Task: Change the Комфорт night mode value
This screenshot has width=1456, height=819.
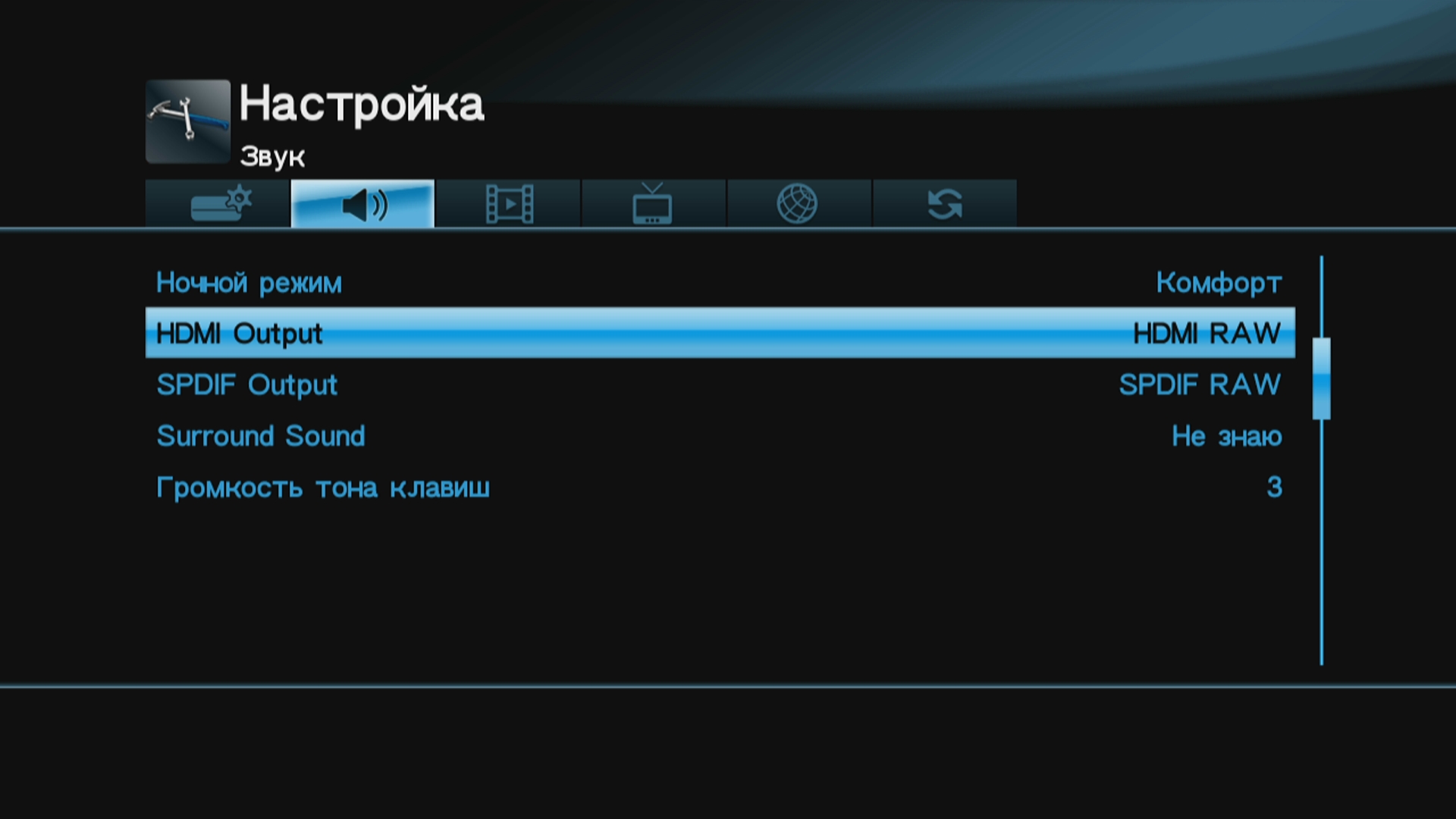Action: [1219, 283]
